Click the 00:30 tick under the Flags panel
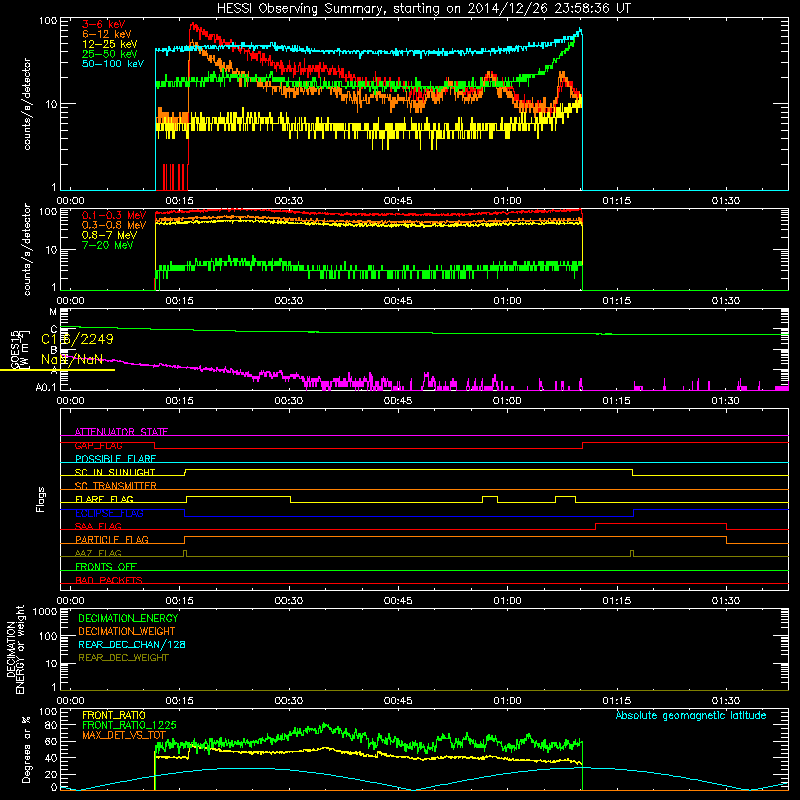 (289, 601)
